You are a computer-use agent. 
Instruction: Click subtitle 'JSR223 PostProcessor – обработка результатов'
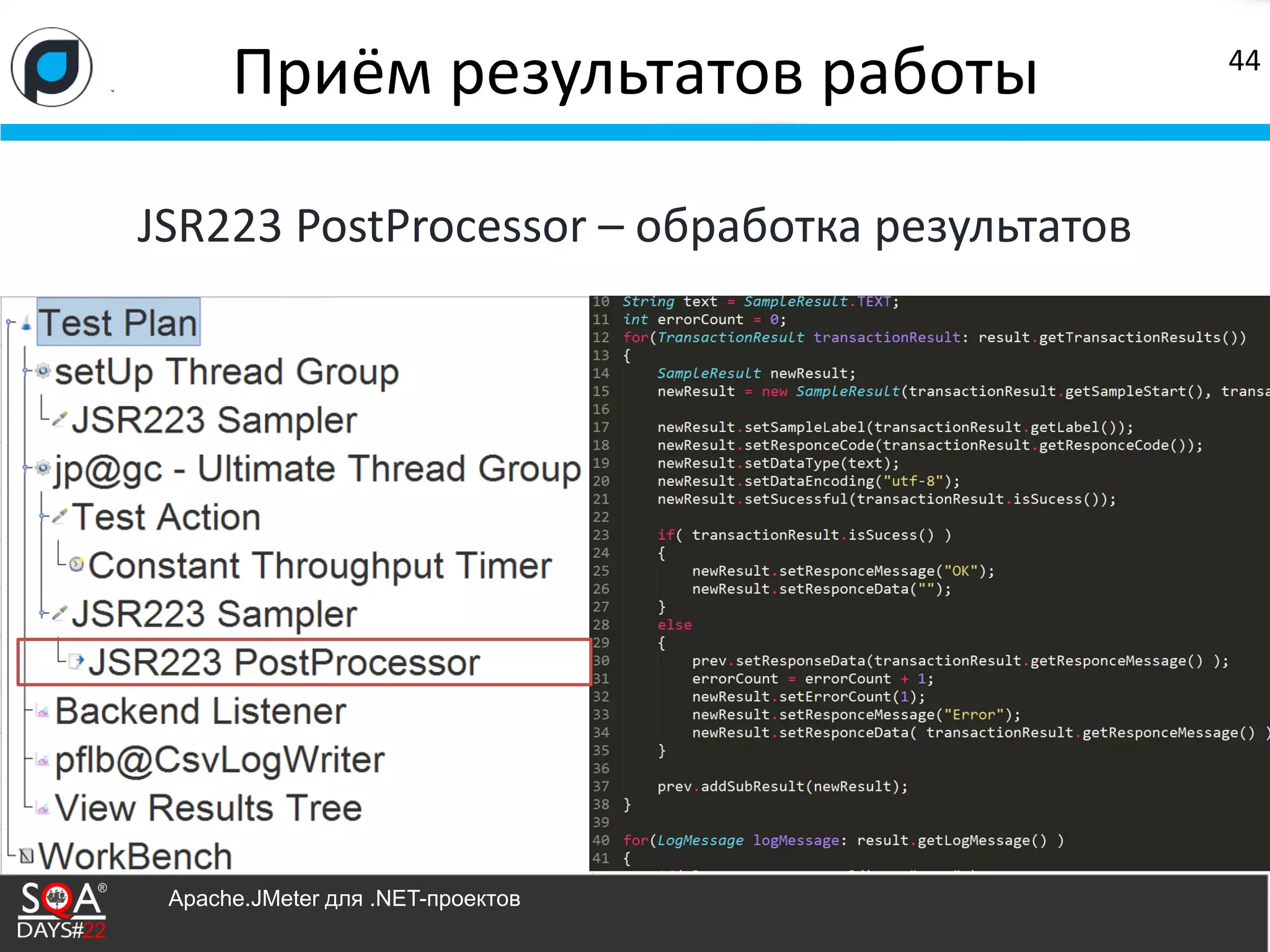(634, 226)
